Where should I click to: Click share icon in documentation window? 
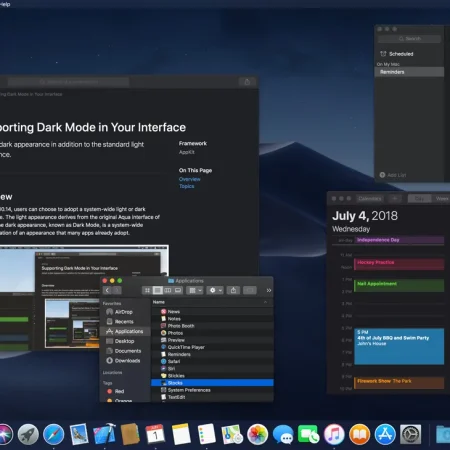pos(247,82)
